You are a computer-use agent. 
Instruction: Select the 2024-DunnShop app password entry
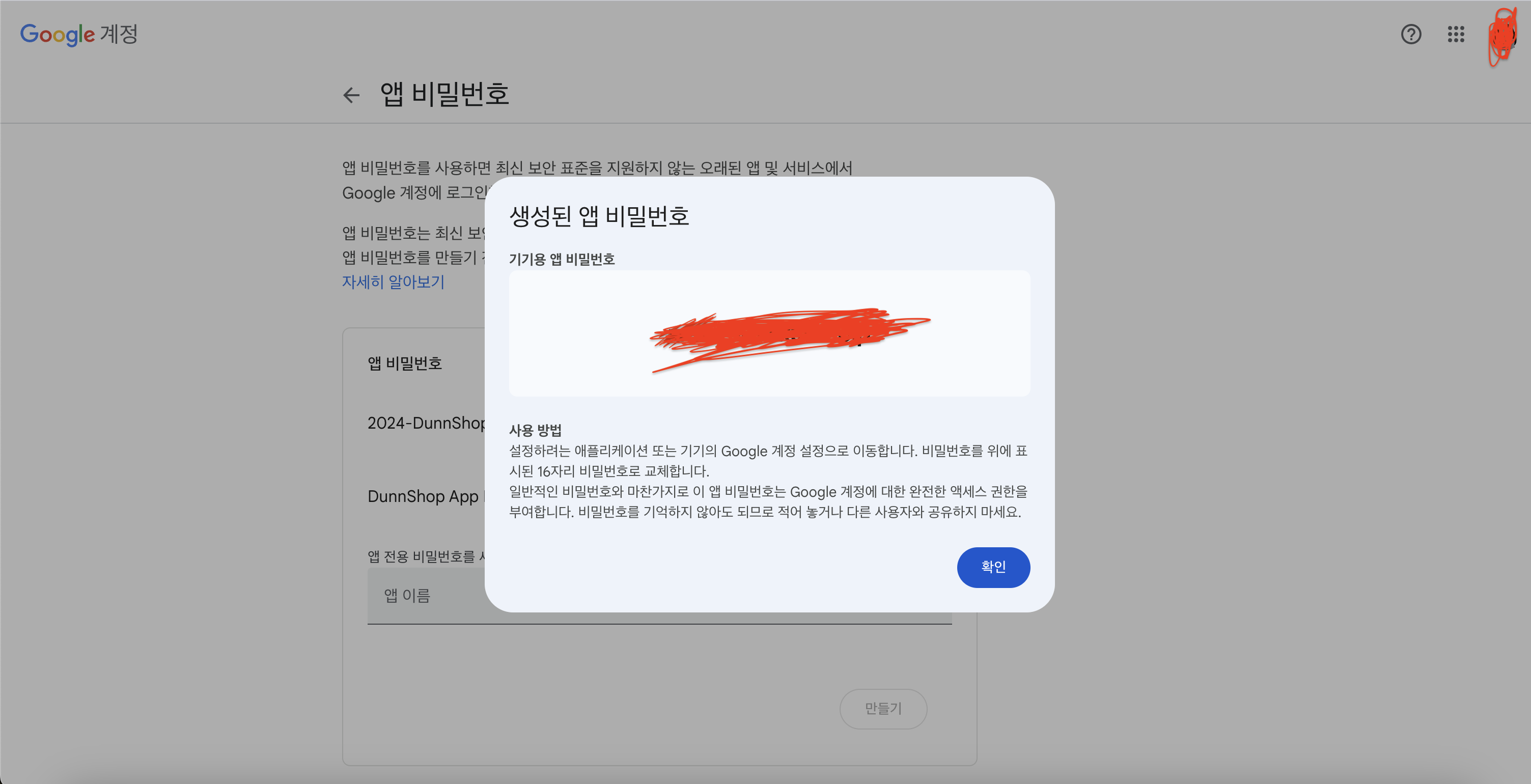(x=426, y=423)
